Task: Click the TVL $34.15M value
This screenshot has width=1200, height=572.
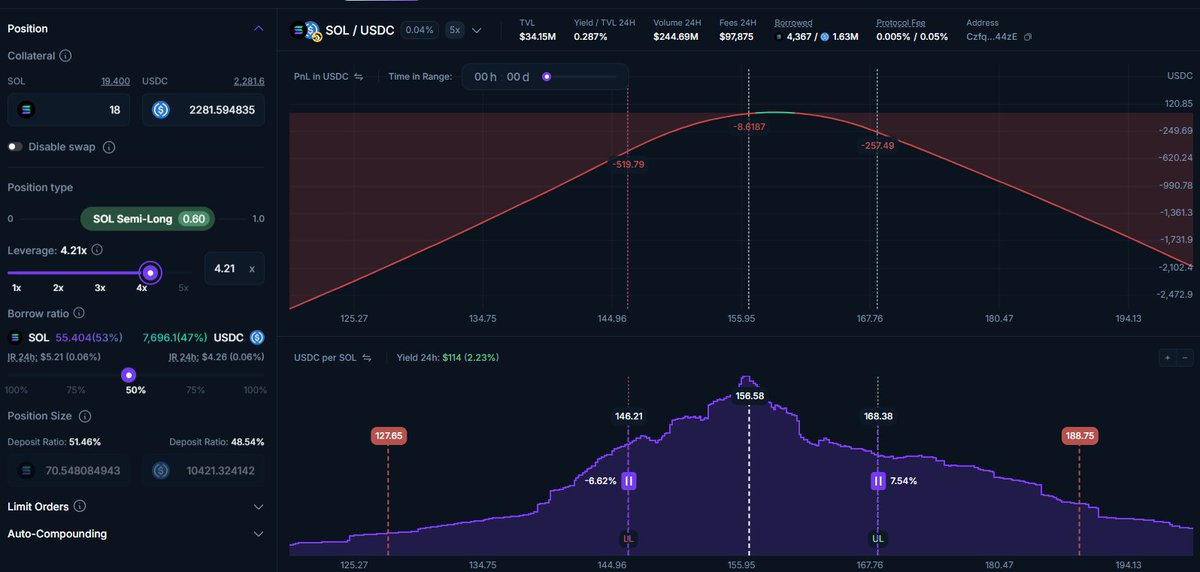Action: [x=537, y=37]
